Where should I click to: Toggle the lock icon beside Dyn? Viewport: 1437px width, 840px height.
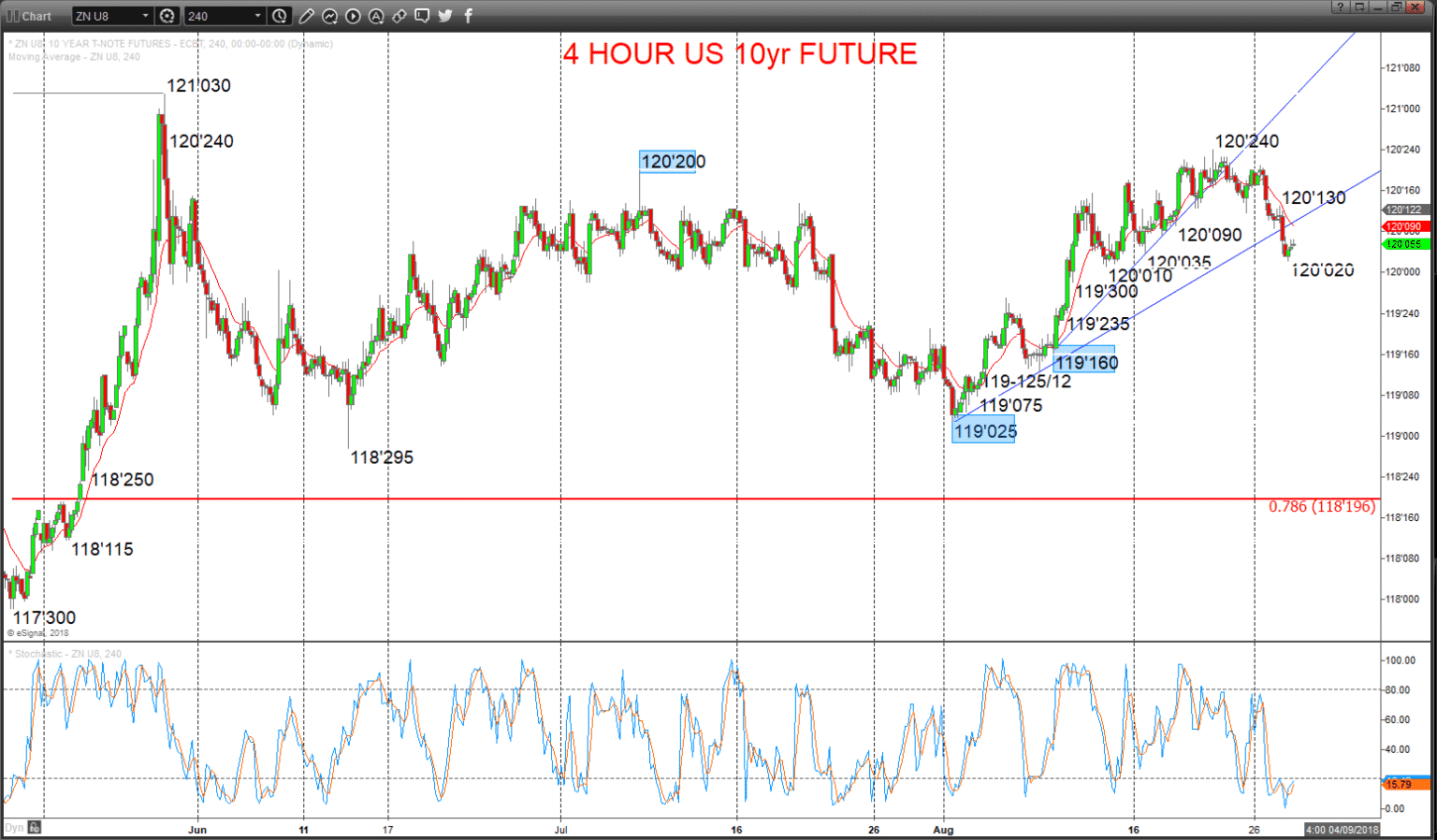coord(34,828)
